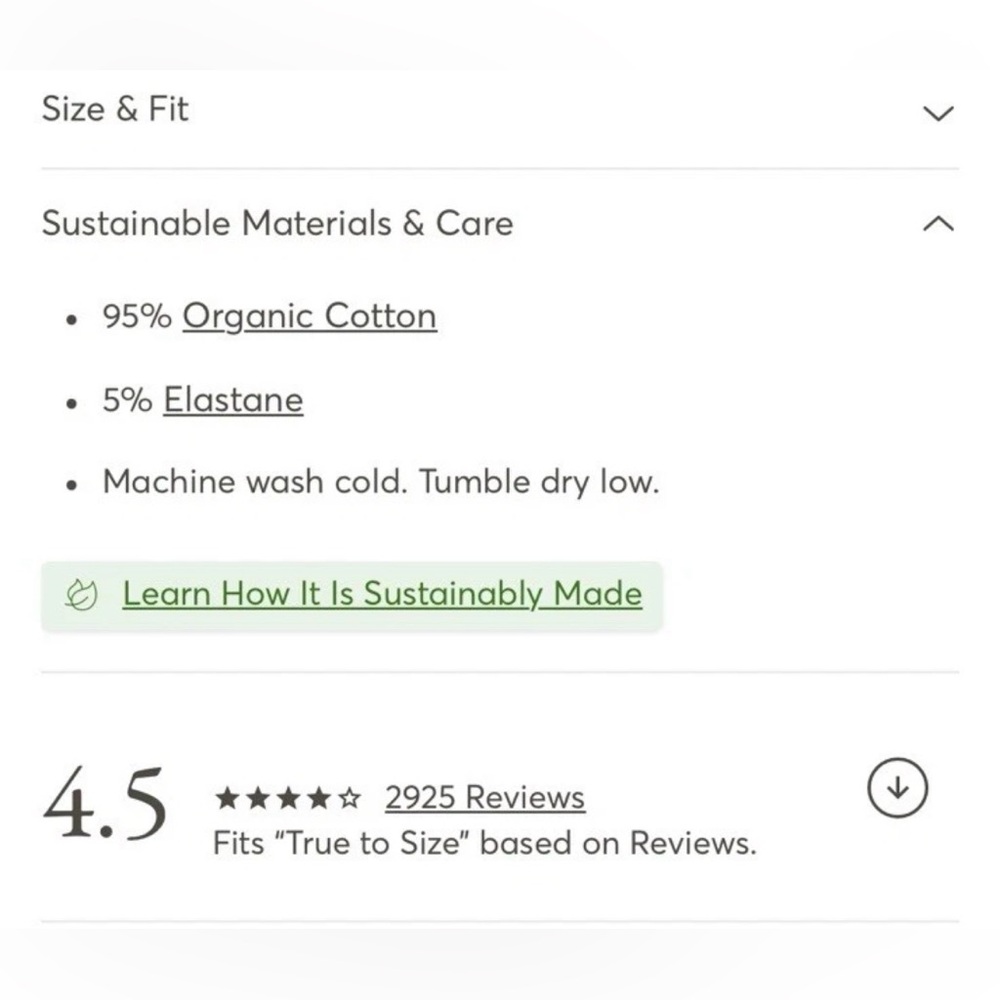The height and width of the screenshot is (1000, 1000).
Task: Click the fourth filled star
Action: pos(318,798)
